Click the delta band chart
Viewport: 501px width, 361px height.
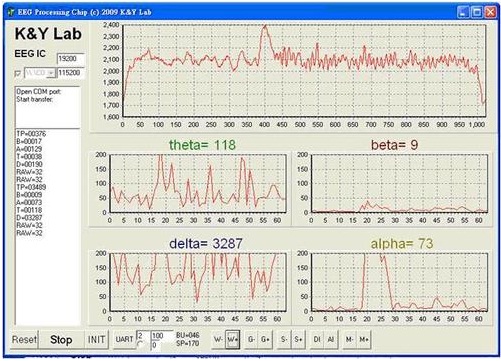click(198, 282)
